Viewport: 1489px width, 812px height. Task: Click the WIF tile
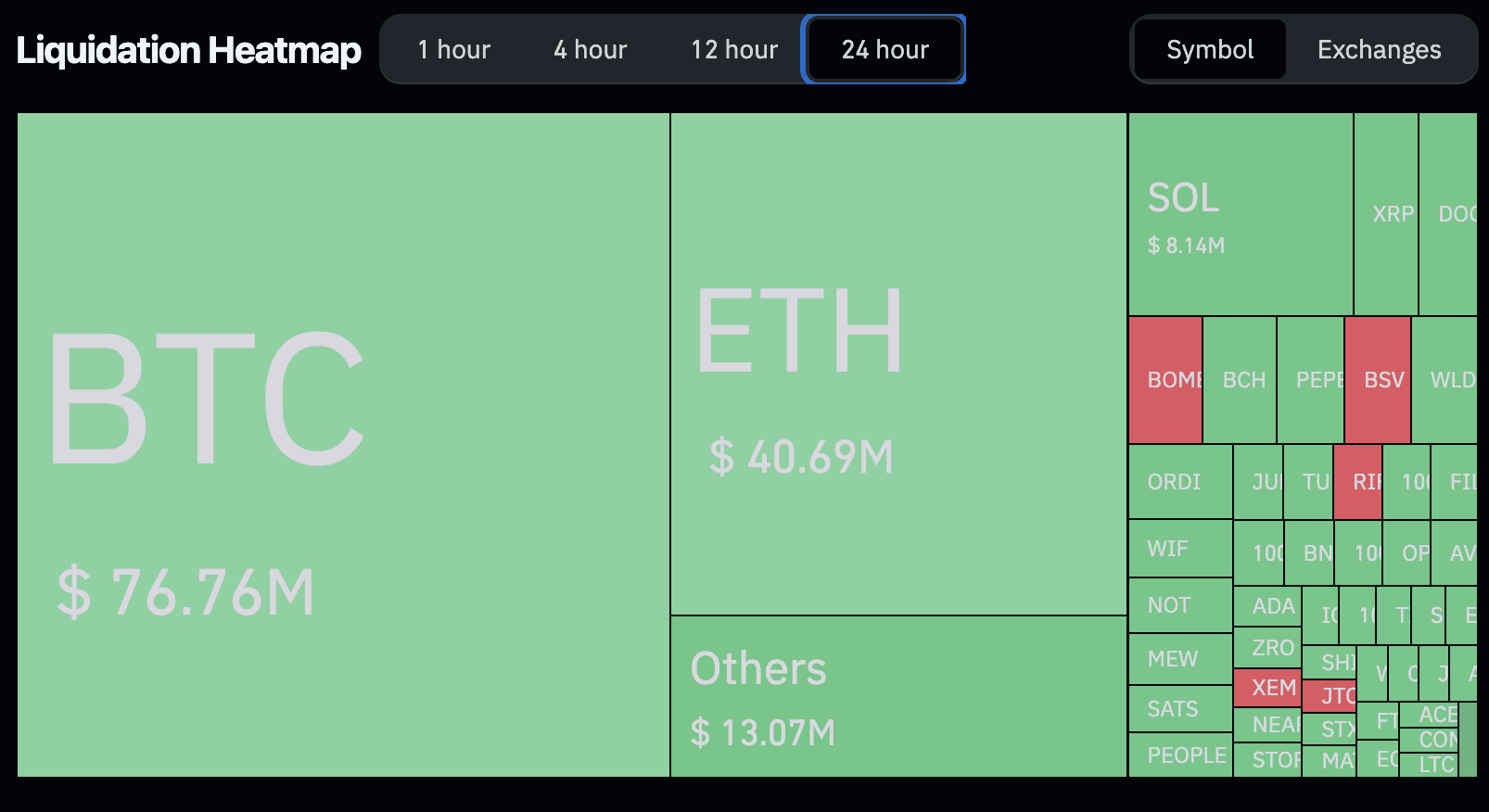[1180, 549]
